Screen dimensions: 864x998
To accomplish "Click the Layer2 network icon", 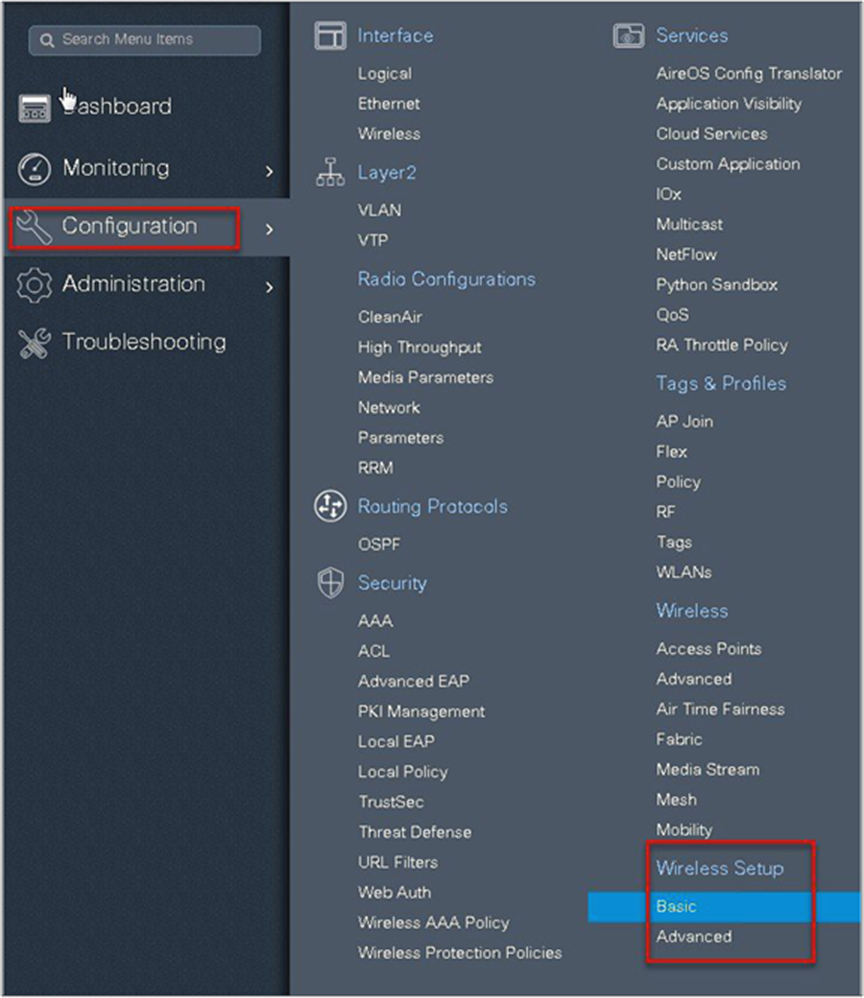I will (329, 173).
